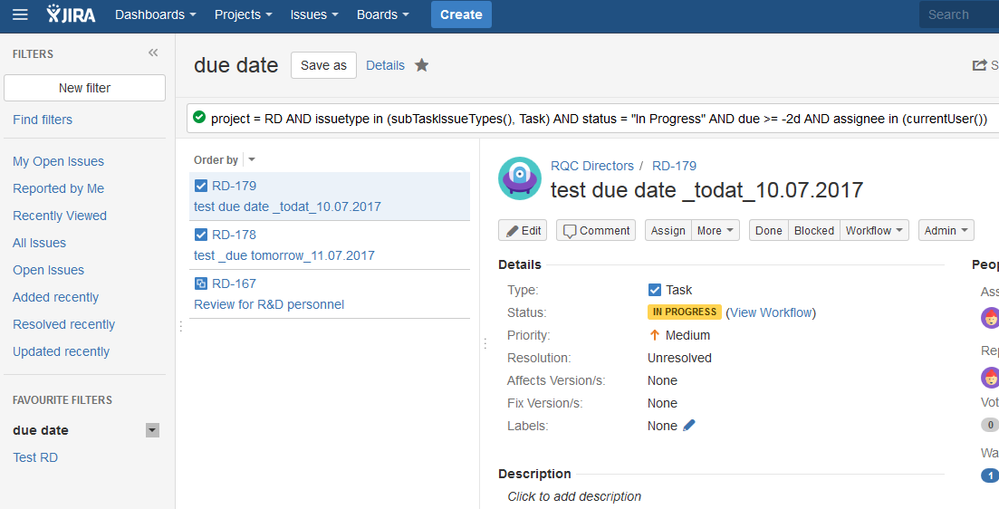Select issue RD-178 in the list

coord(234,234)
